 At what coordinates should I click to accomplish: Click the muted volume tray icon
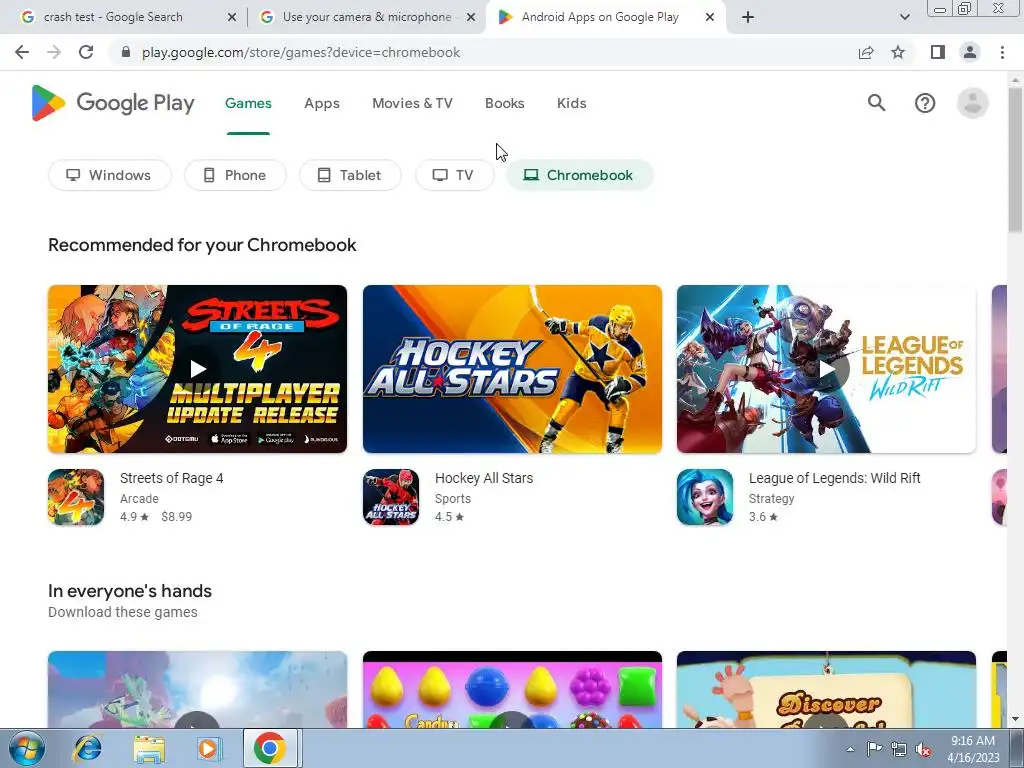(x=923, y=749)
